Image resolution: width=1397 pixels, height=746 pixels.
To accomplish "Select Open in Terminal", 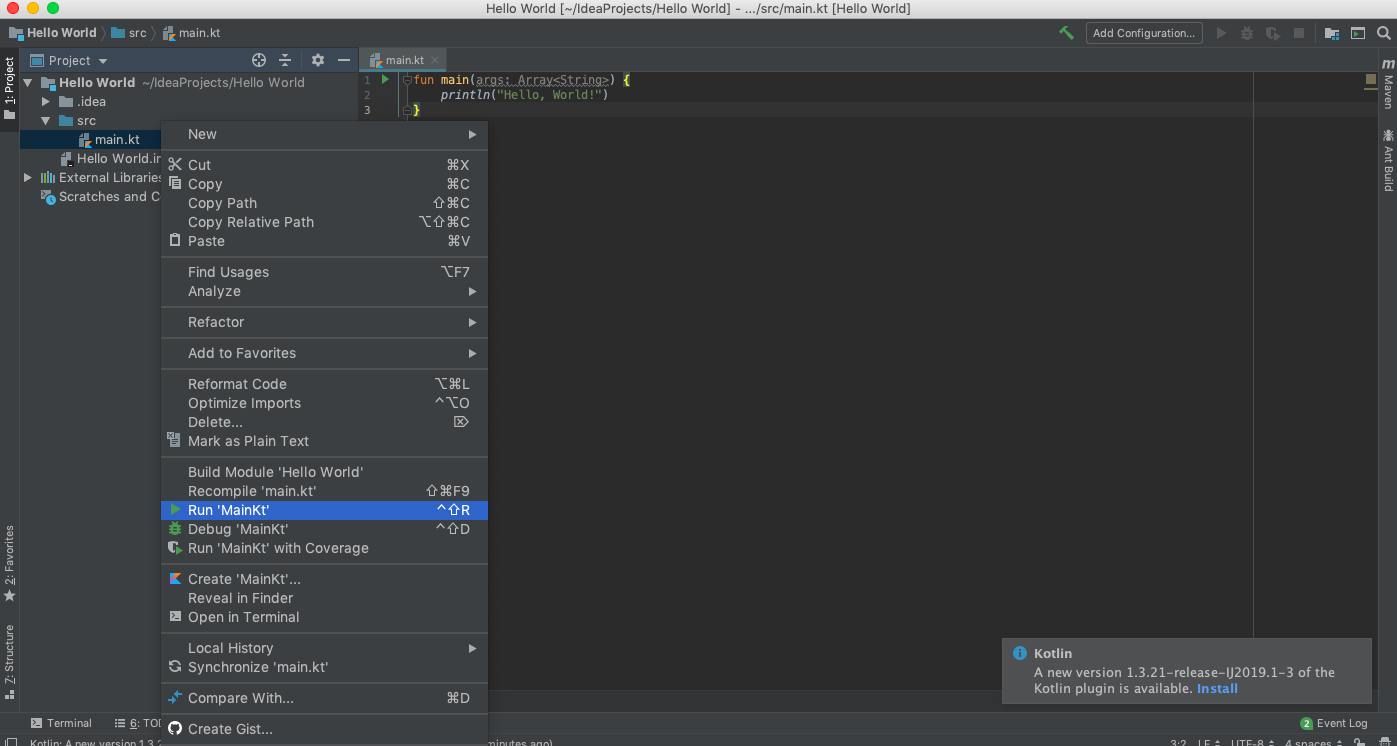I will coord(324,617).
